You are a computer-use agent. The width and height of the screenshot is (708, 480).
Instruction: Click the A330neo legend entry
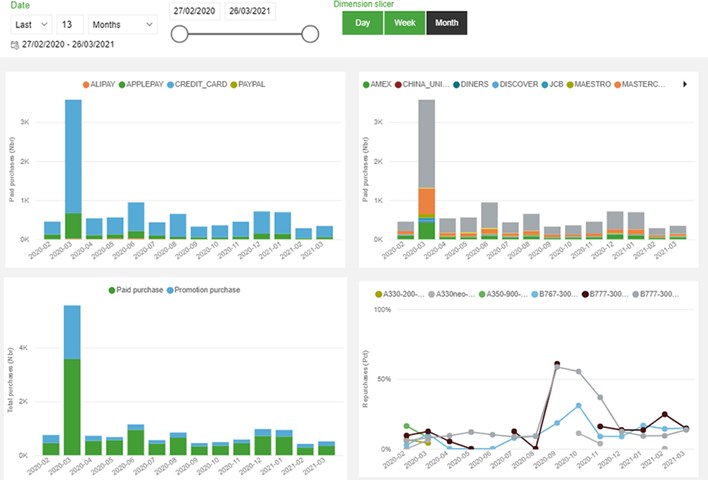click(x=452, y=294)
